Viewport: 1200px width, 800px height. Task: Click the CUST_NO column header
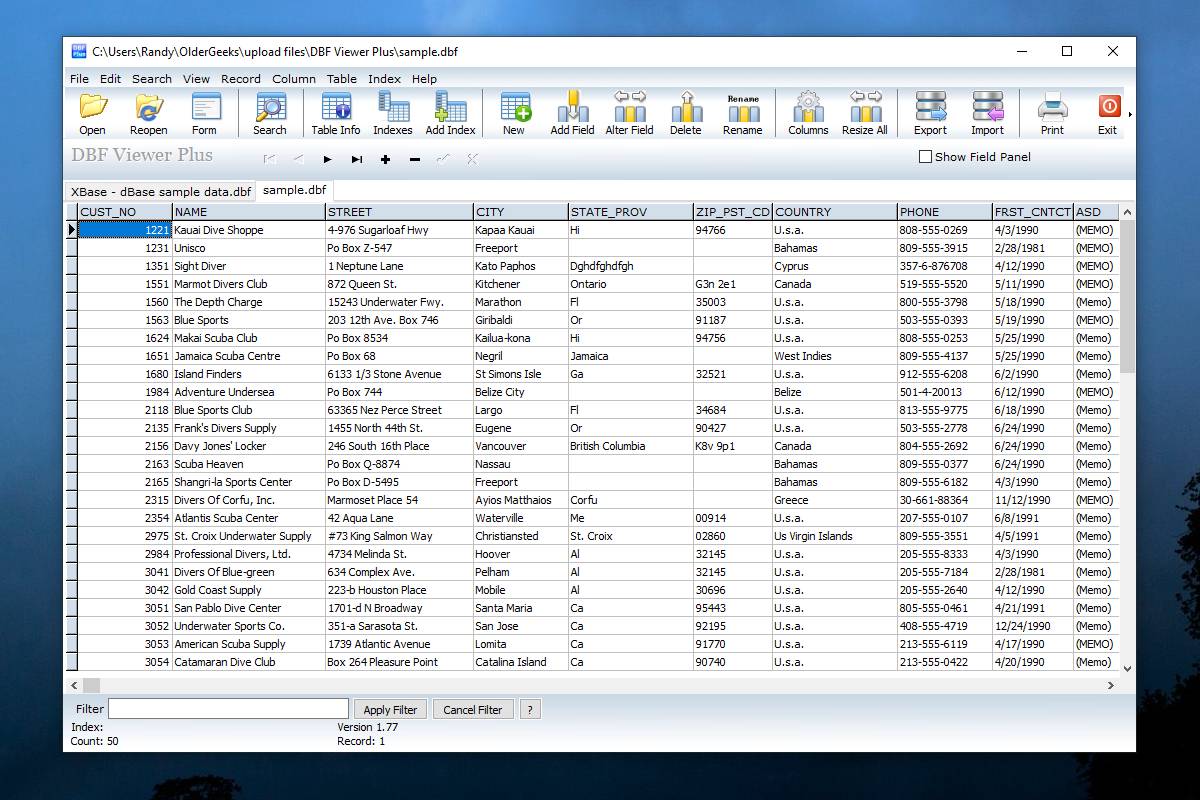coord(125,212)
